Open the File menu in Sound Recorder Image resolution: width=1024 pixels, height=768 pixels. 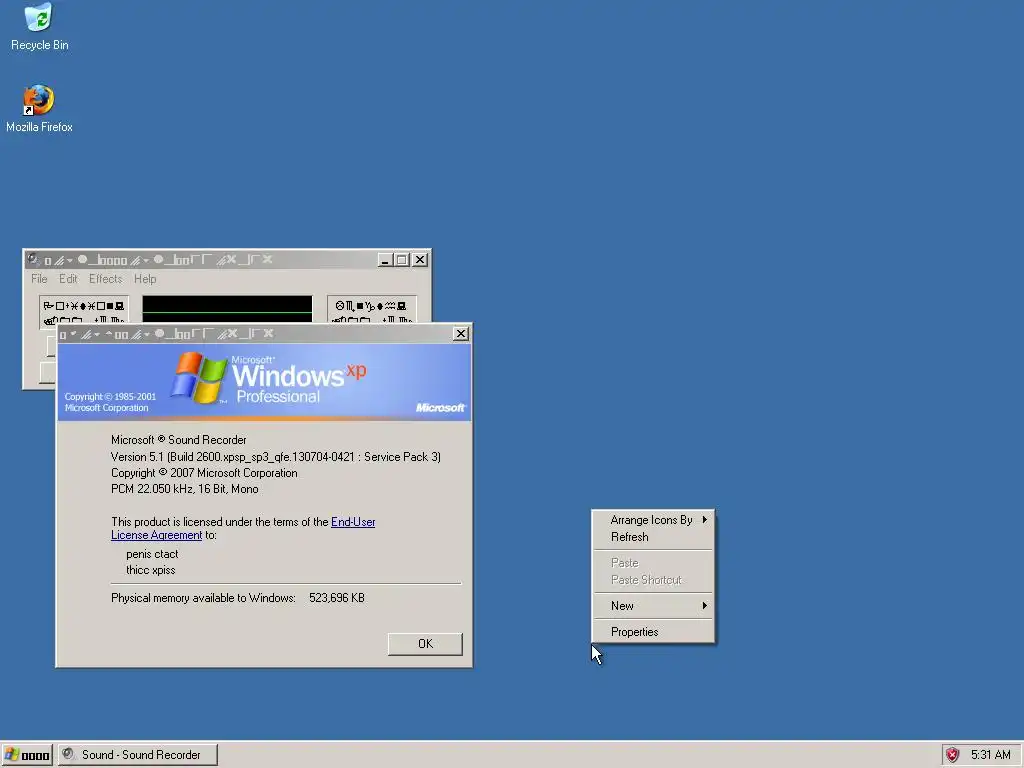point(39,279)
